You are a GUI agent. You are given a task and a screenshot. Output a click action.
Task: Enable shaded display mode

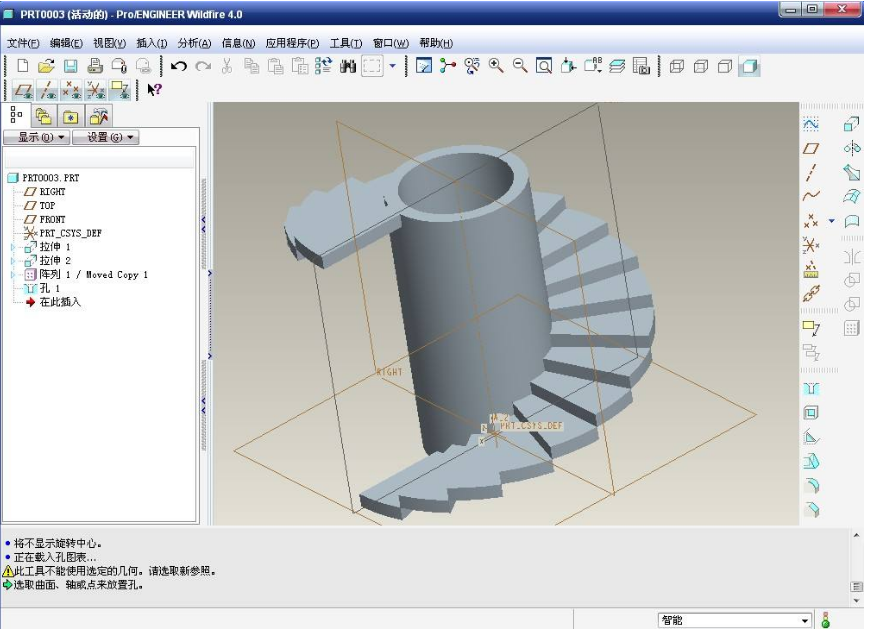tap(749, 66)
